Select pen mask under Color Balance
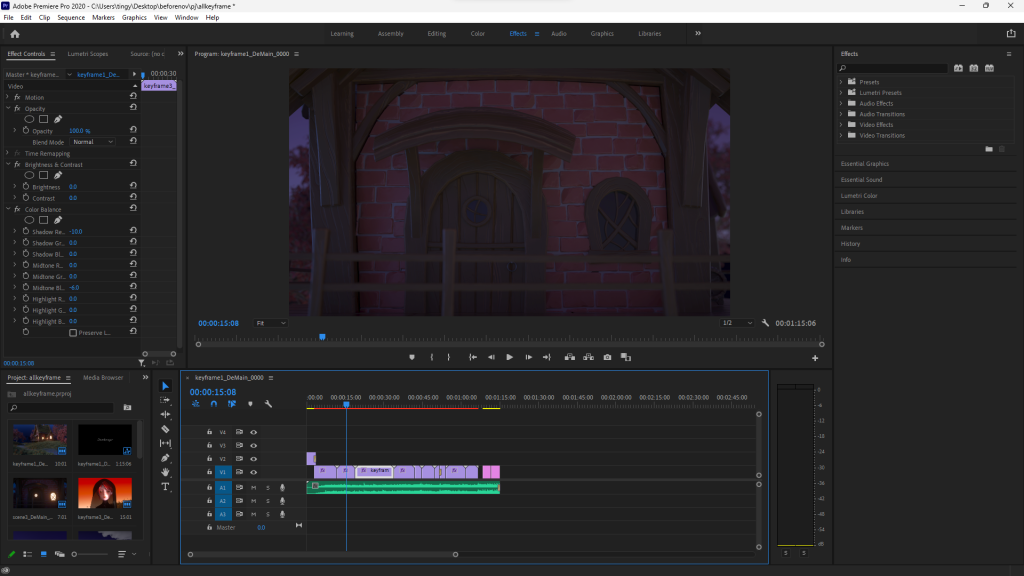The image size is (1024, 576). coord(57,220)
